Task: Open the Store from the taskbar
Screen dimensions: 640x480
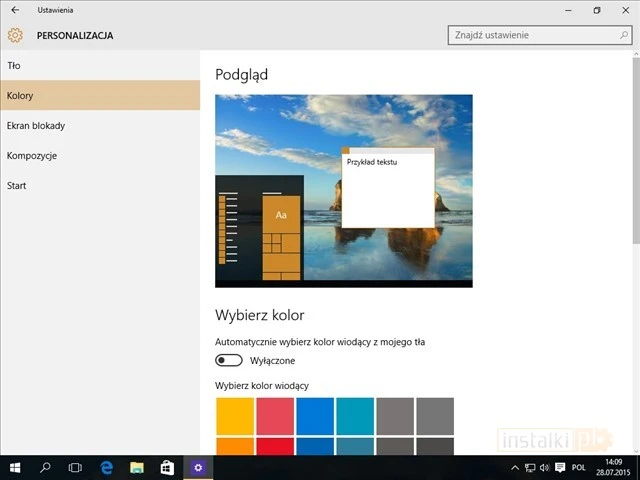Action: click(x=167, y=467)
